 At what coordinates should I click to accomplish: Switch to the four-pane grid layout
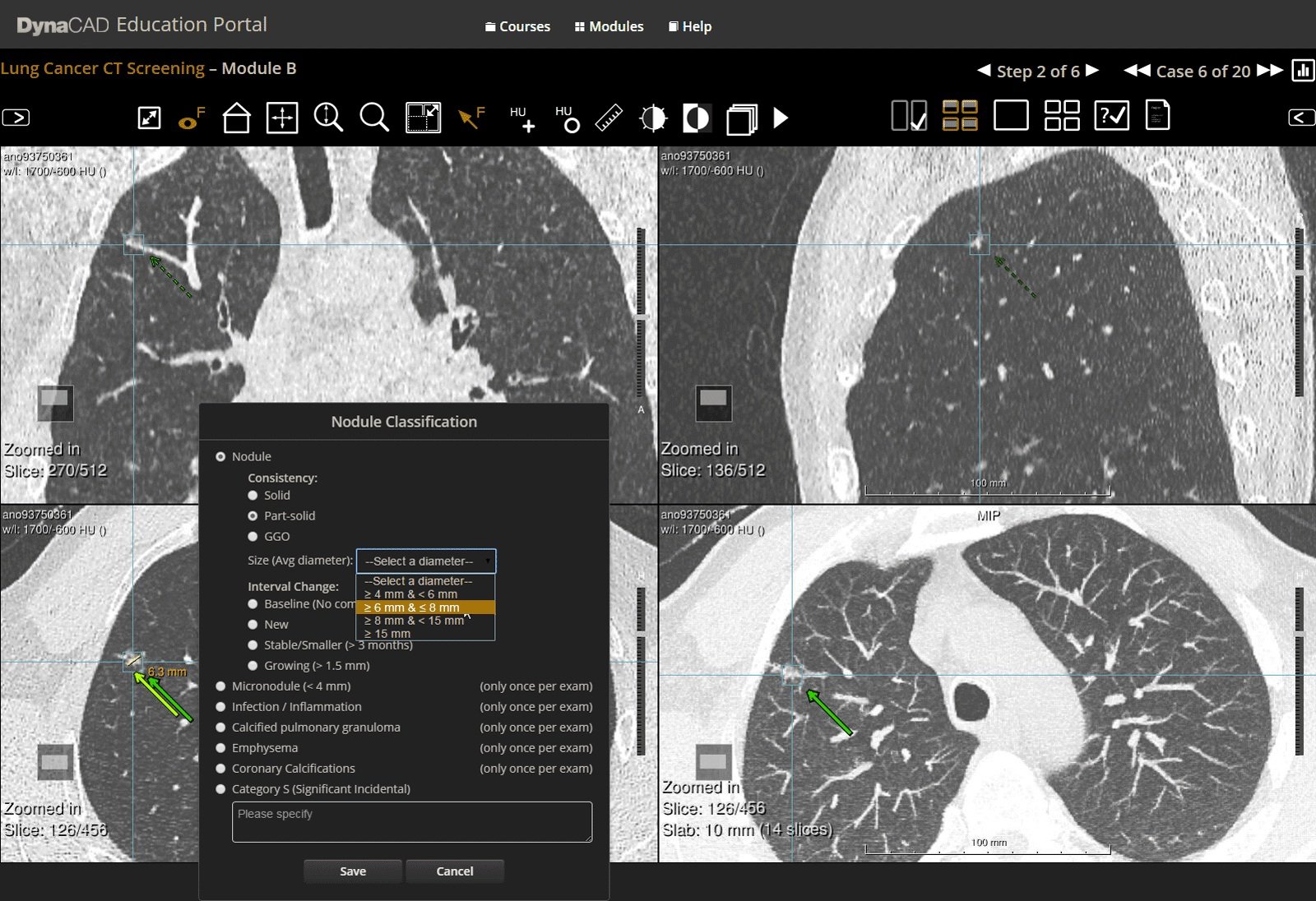(1061, 116)
